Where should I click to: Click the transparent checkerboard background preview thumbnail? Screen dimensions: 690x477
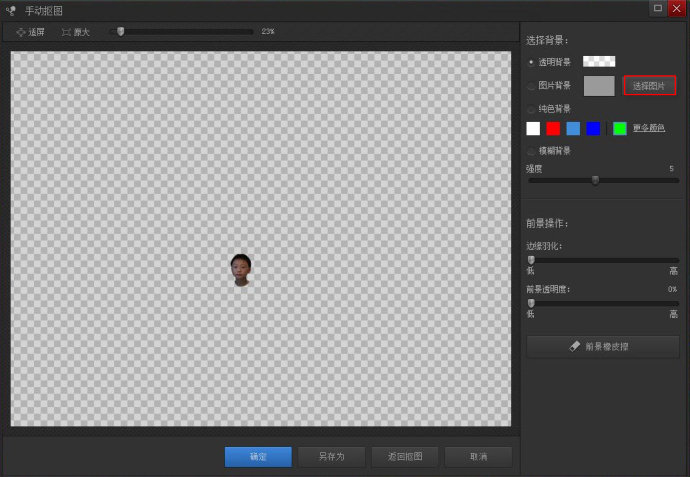coord(599,62)
